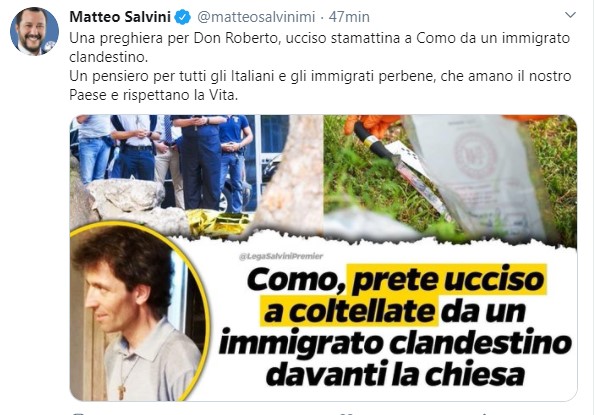Click the 'davanti la chiesa' headline line
This screenshot has width=595, height=415.
click(395, 374)
